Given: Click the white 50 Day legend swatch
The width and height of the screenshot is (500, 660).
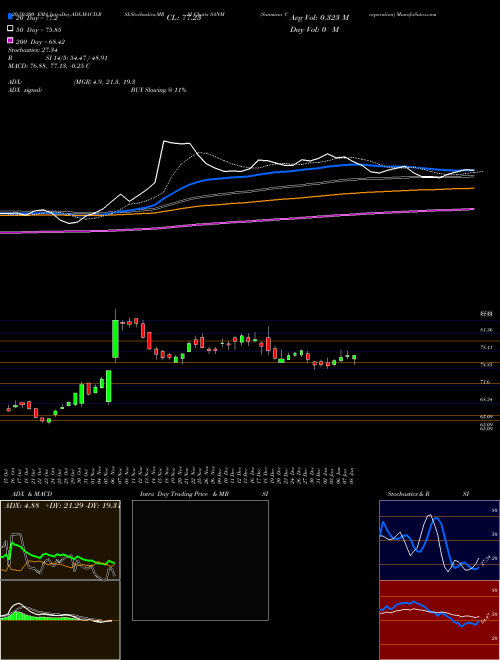Looking at the screenshot, I should tap(10, 29).
